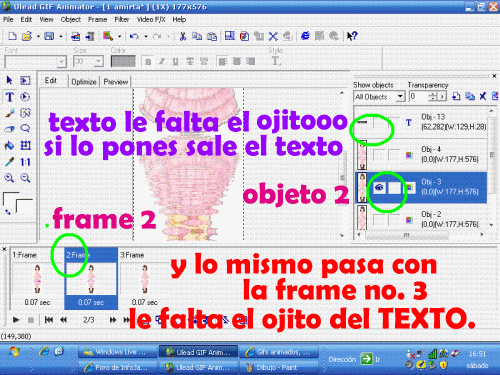Activate the Text tool in the toolbox
The width and height of the screenshot is (500, 375).
9,97
